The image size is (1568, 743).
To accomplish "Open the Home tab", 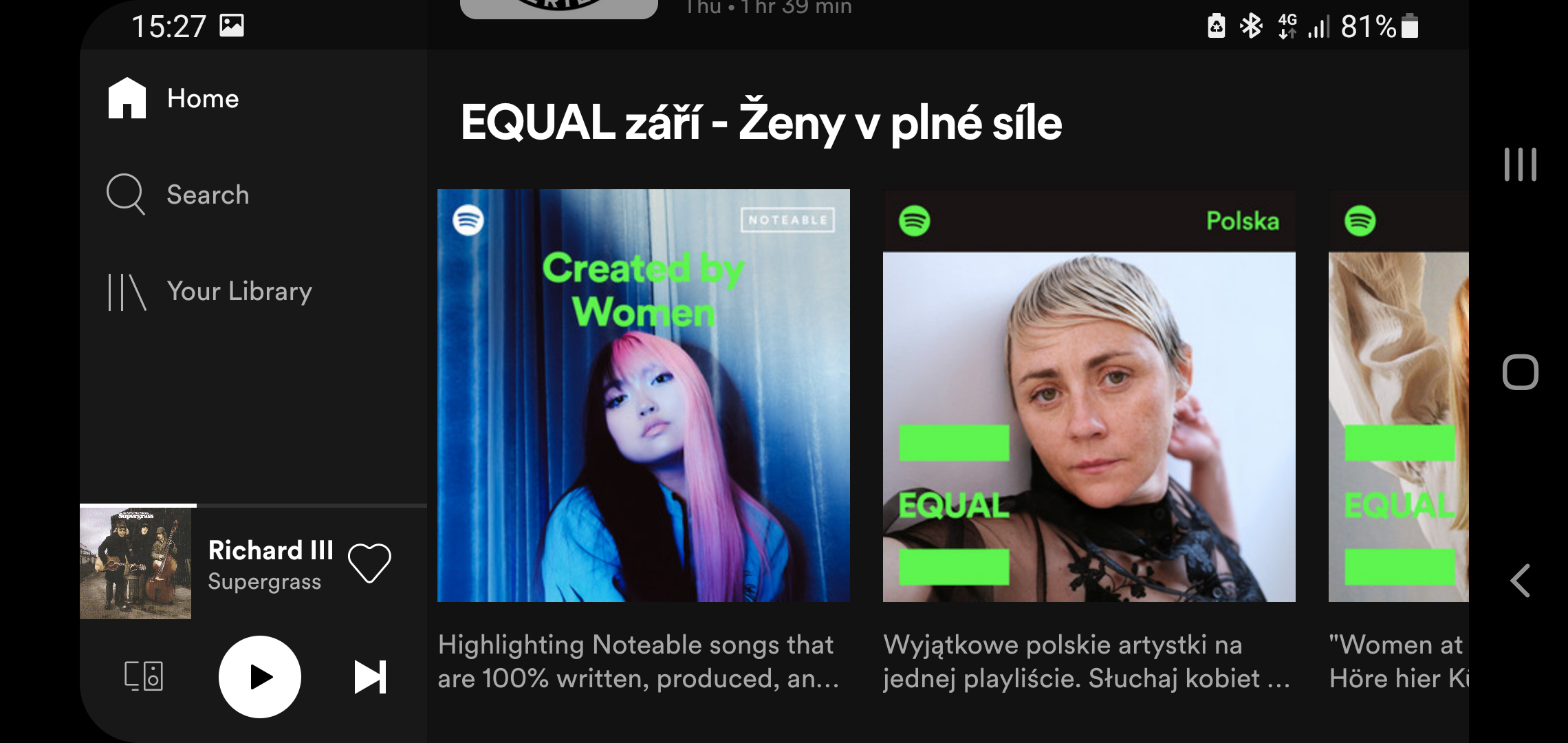I will point(174,98).
